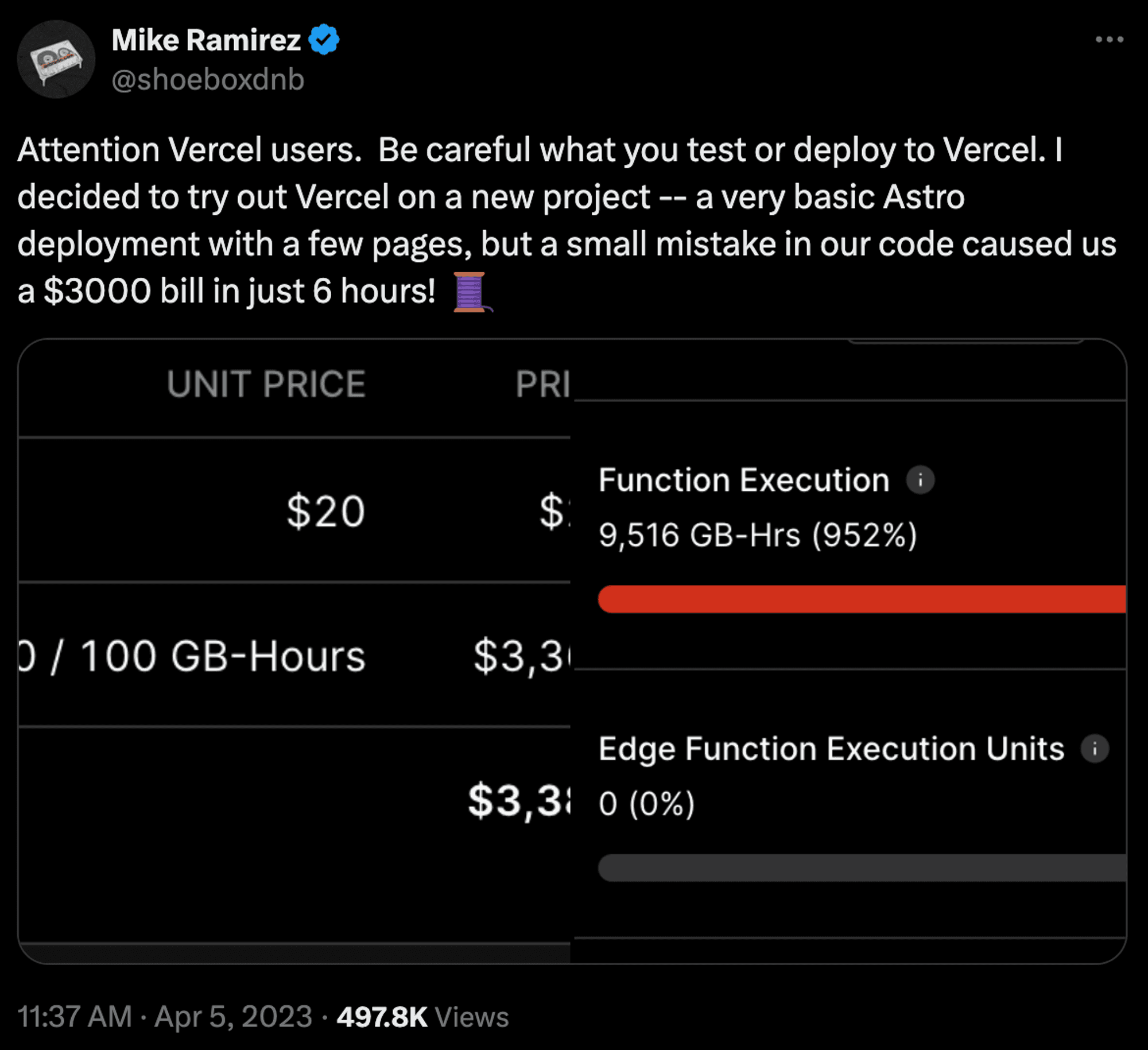The width and height of the screenshot is (1148, 1050).
Task: Click the Edge Function Execution Units info icon
Action: coord(1095,749)
